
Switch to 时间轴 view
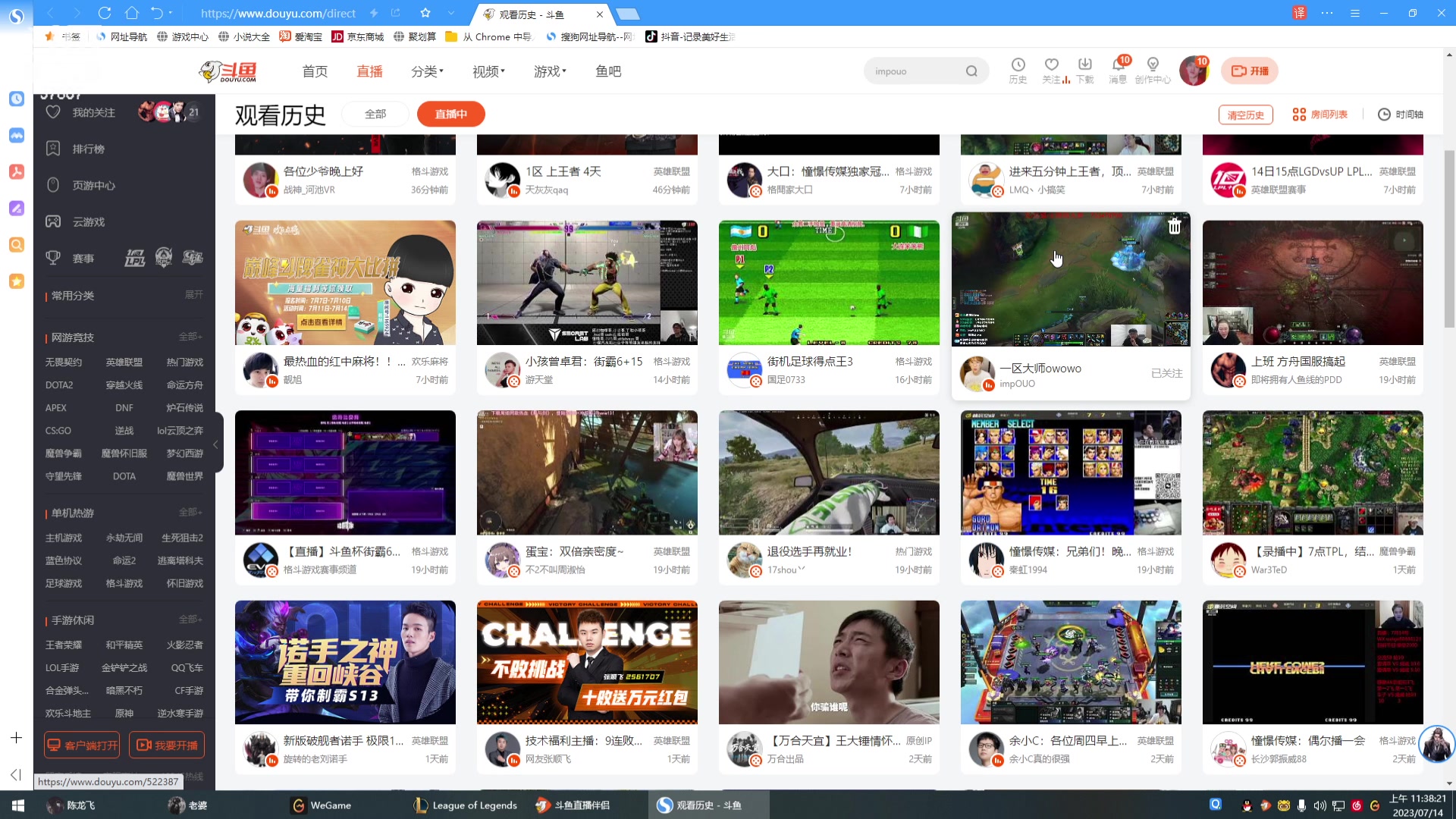tap(1401, 115)
